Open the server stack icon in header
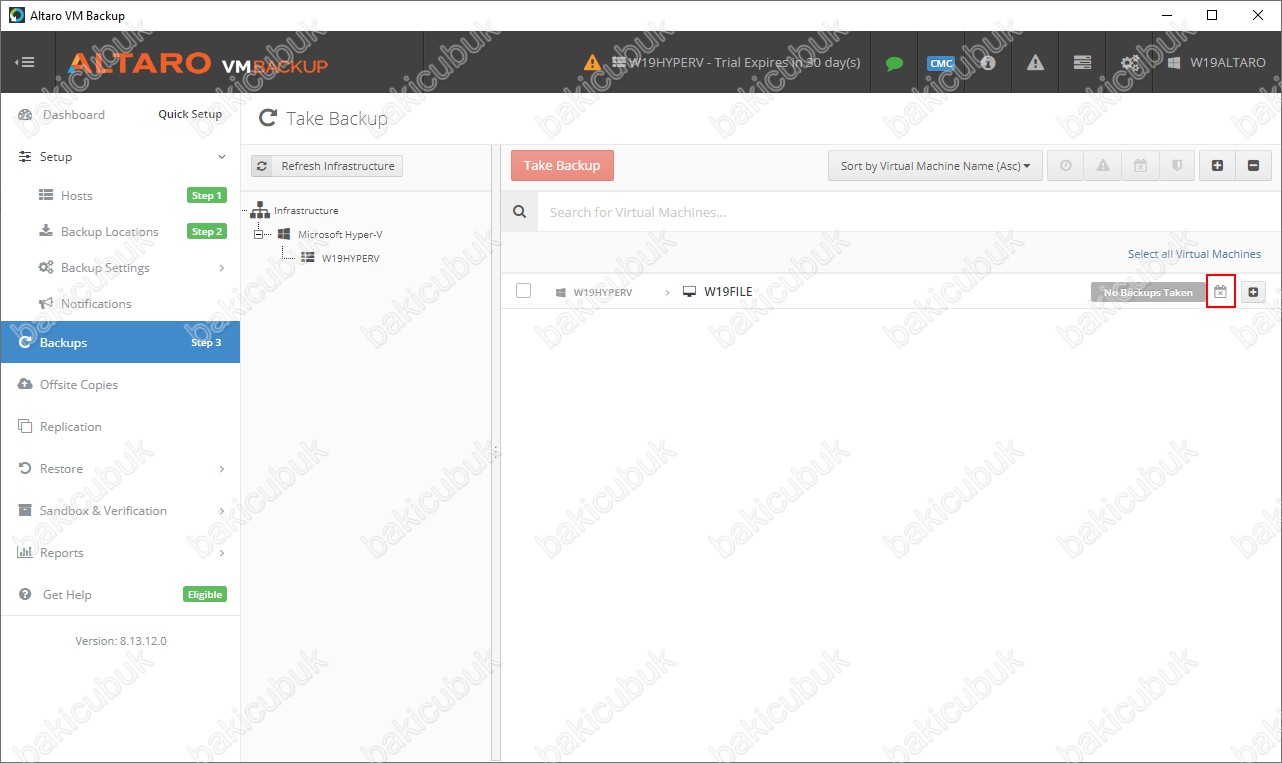 coord(1082,62)
